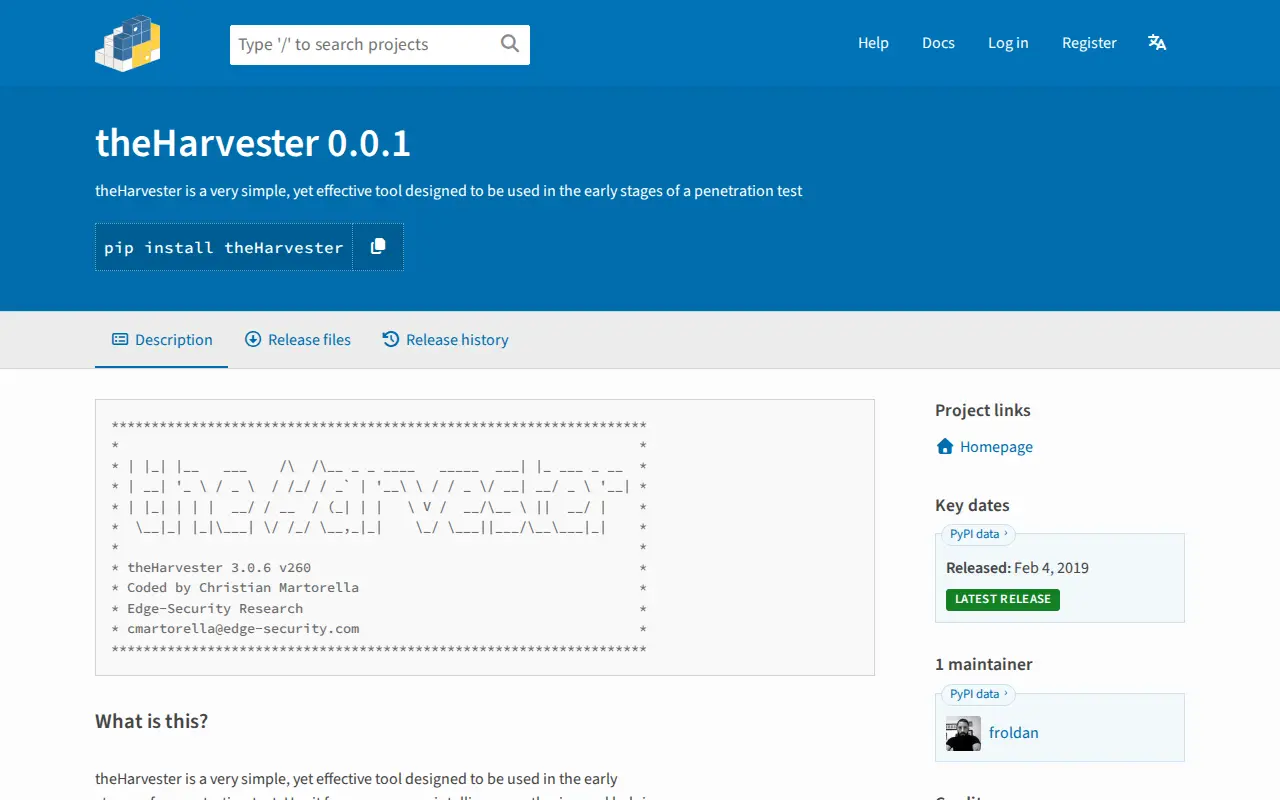Open the Help link

[x=873, y=43]
